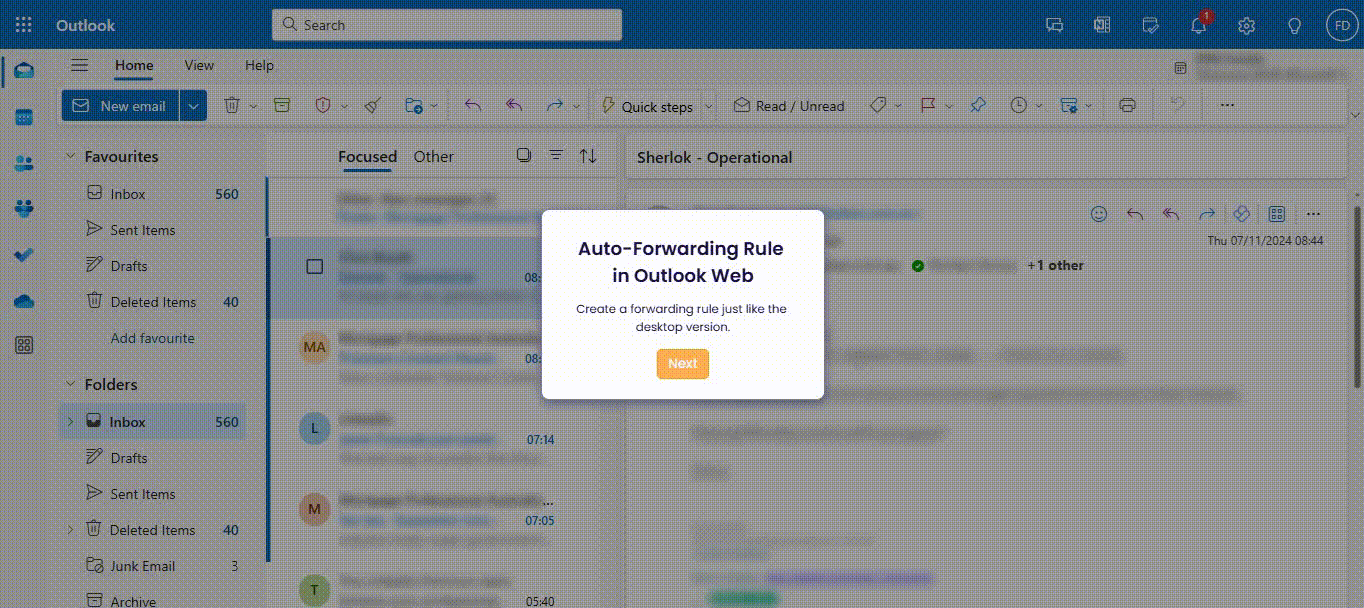The image size is (1364, 608).
Task: Open the FD account manager avatar
Action: (x=1340, y=25)
